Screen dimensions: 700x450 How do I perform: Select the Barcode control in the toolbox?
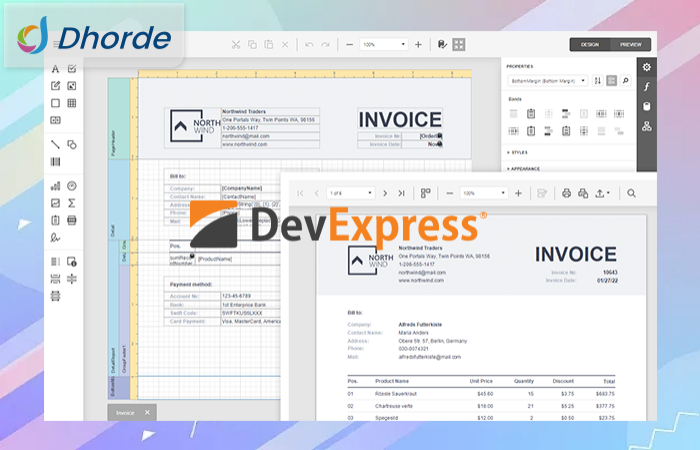55,161
